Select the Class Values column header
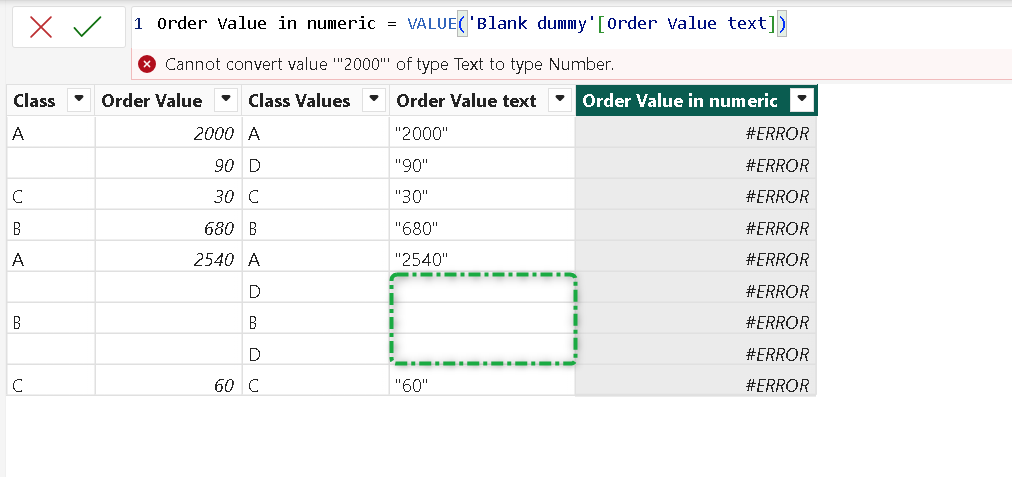Image resolution: width=1012 pixels, height=477 pixels. tap(299, 100)
